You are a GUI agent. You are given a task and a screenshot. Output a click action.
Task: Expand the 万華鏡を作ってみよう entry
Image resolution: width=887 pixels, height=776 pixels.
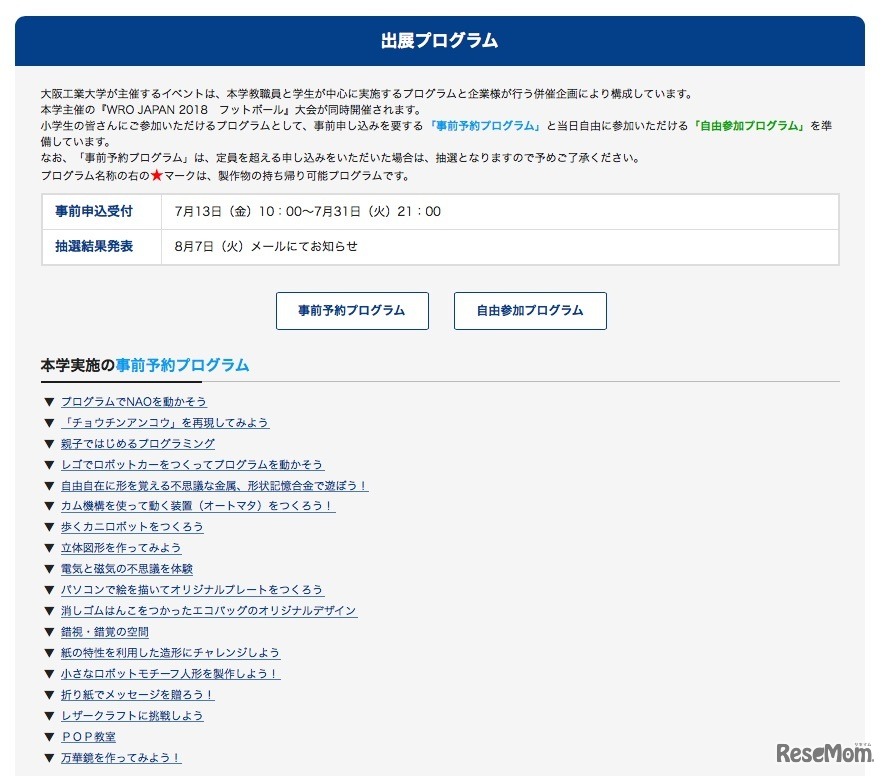pyautogui.click(x=118, y=758)
